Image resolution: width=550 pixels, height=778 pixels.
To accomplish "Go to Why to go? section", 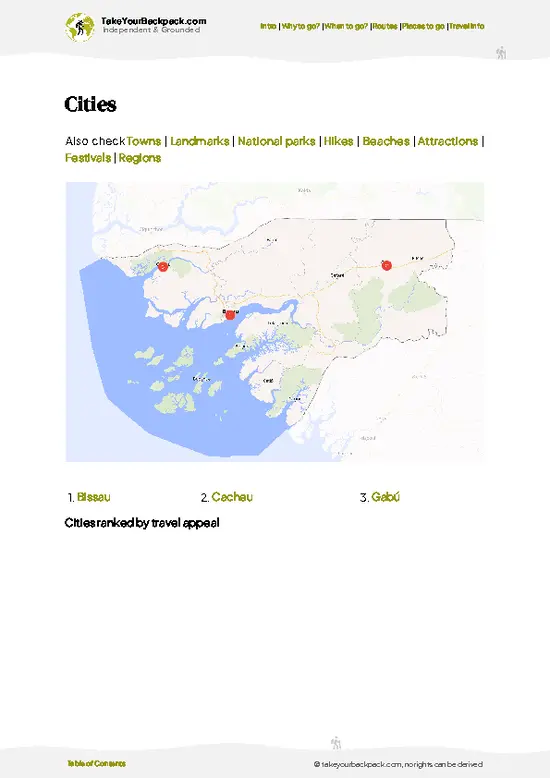I will 300,26.
